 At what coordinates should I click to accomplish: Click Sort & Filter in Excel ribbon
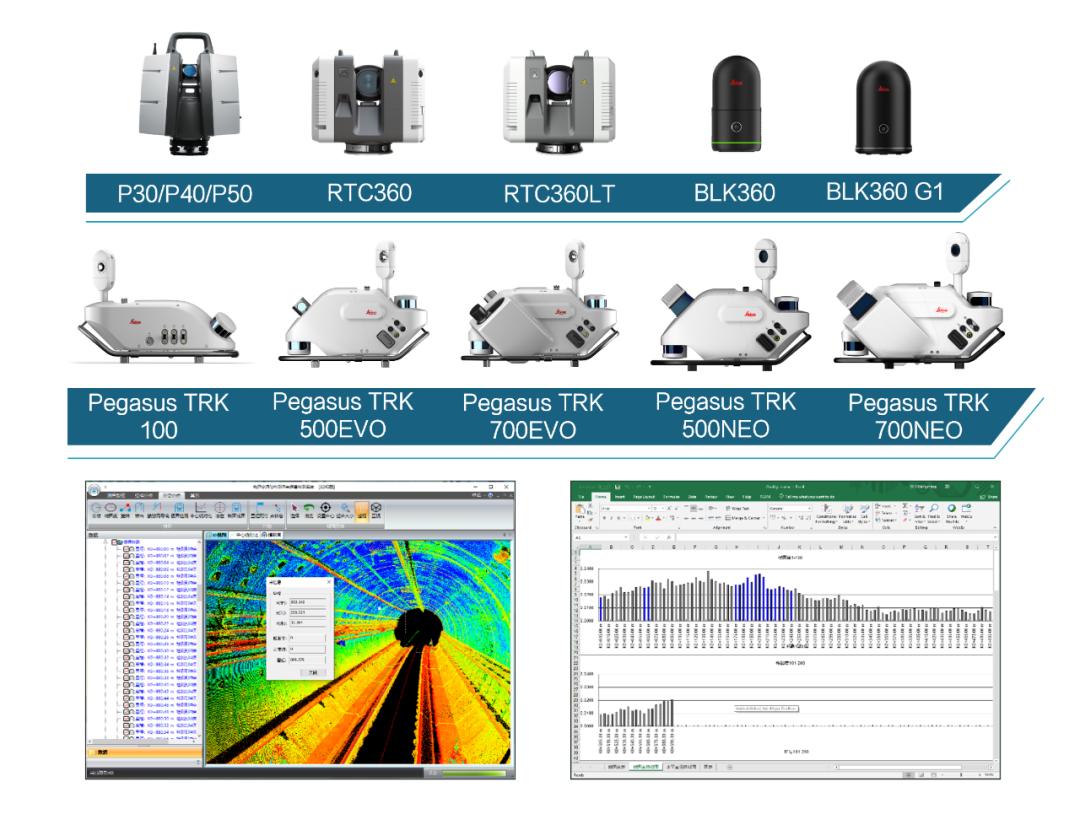tap(919, 514)
